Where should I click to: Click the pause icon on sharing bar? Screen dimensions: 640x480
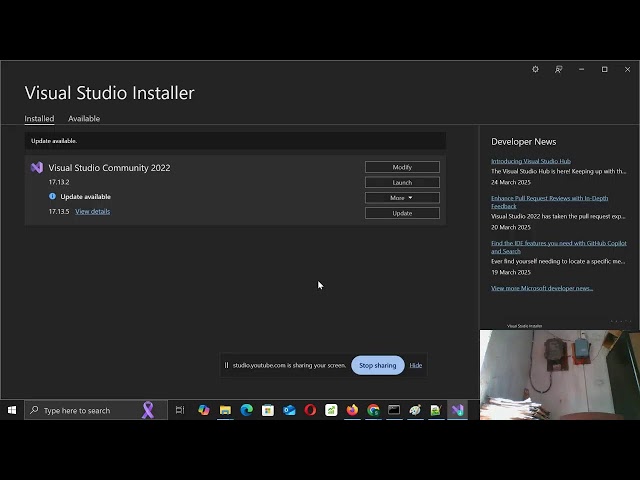click(x=227, y=365)
